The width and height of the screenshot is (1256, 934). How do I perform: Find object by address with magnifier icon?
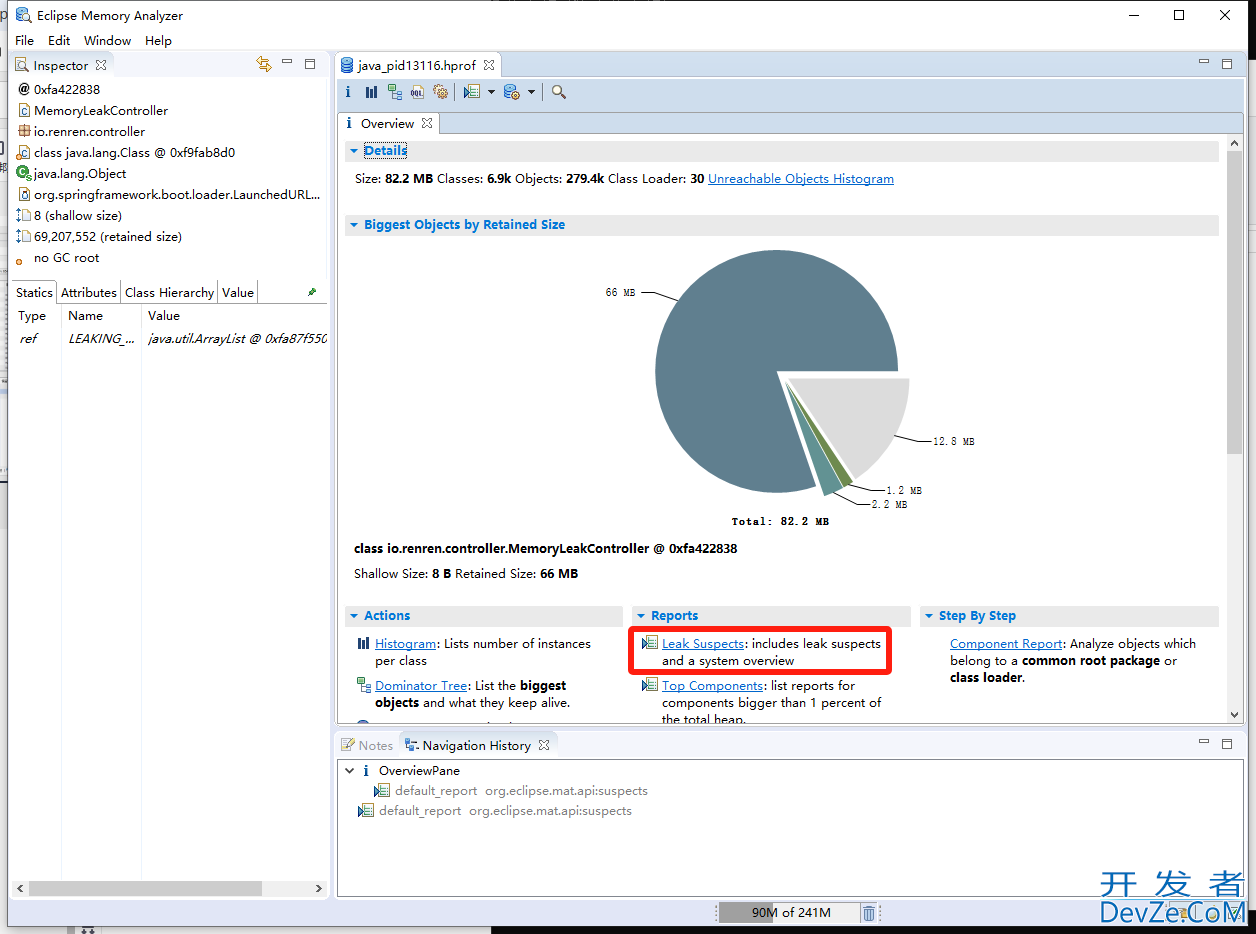[559, 92]
